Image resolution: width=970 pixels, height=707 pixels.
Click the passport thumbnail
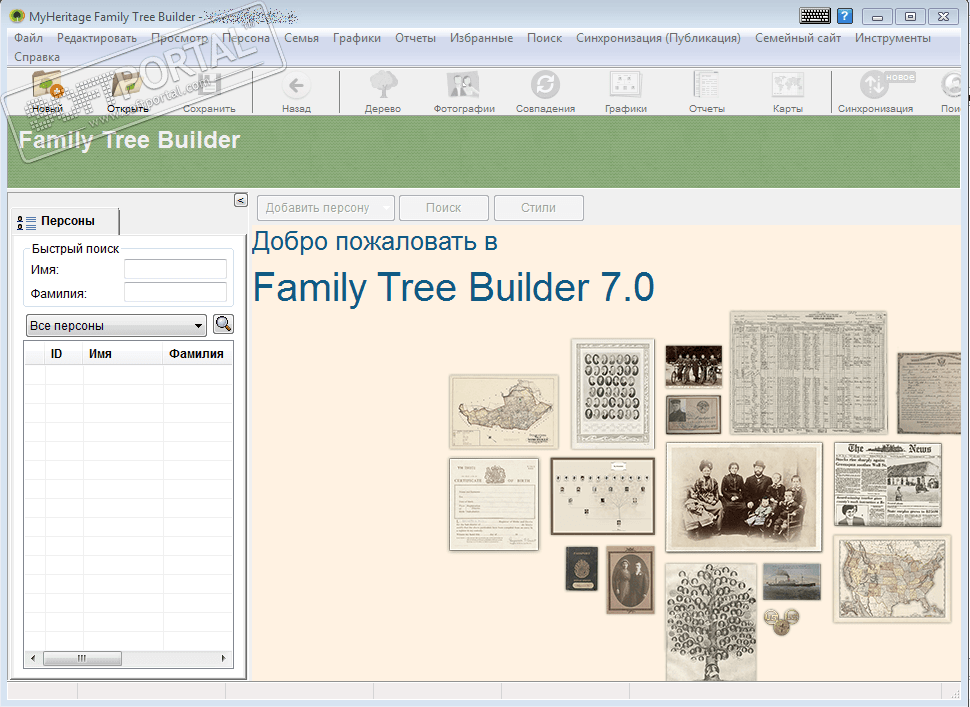[x=582, y=568]
